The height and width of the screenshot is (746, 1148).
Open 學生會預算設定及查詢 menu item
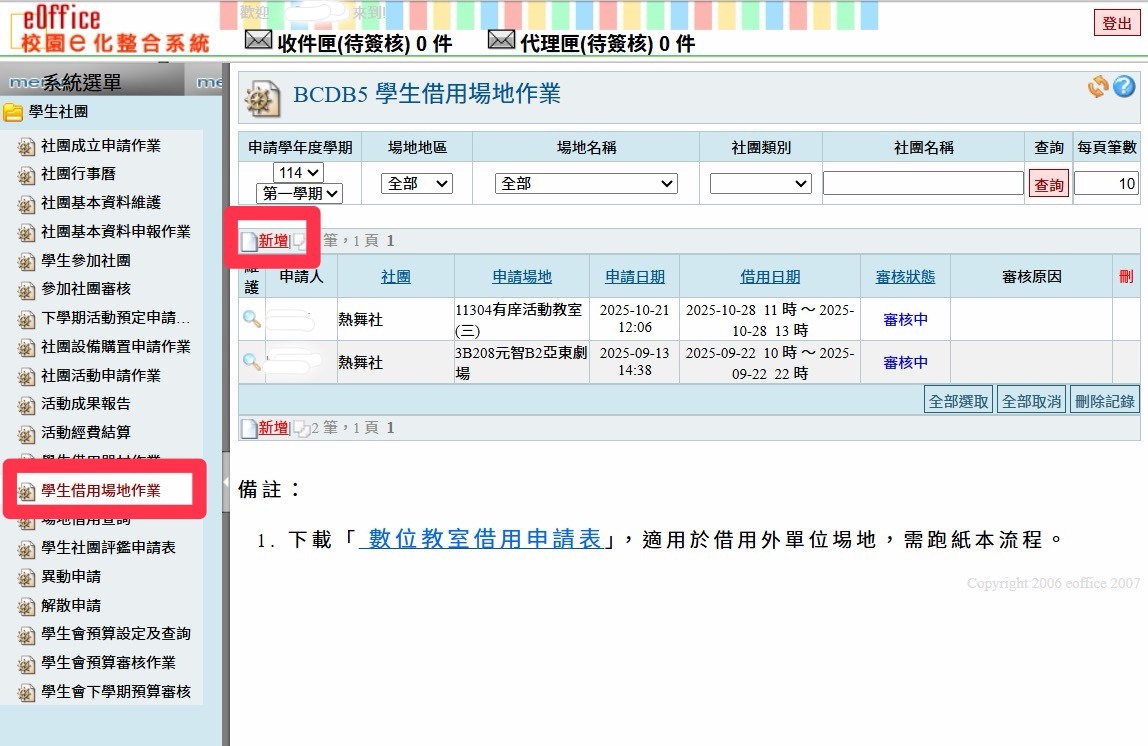click(116, 633)
